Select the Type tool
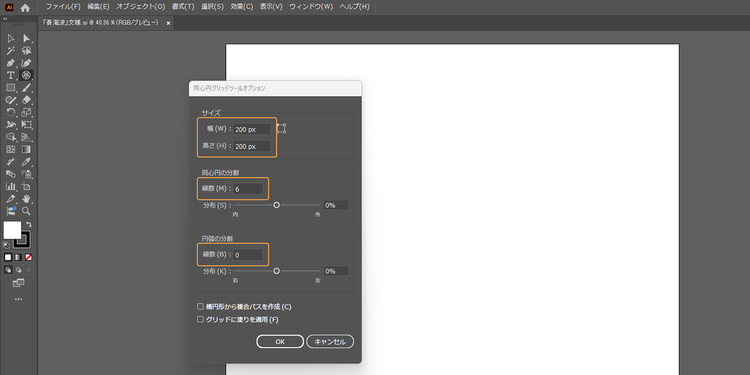This screenshot has height=375, width=750. click(x=11, y=76)
